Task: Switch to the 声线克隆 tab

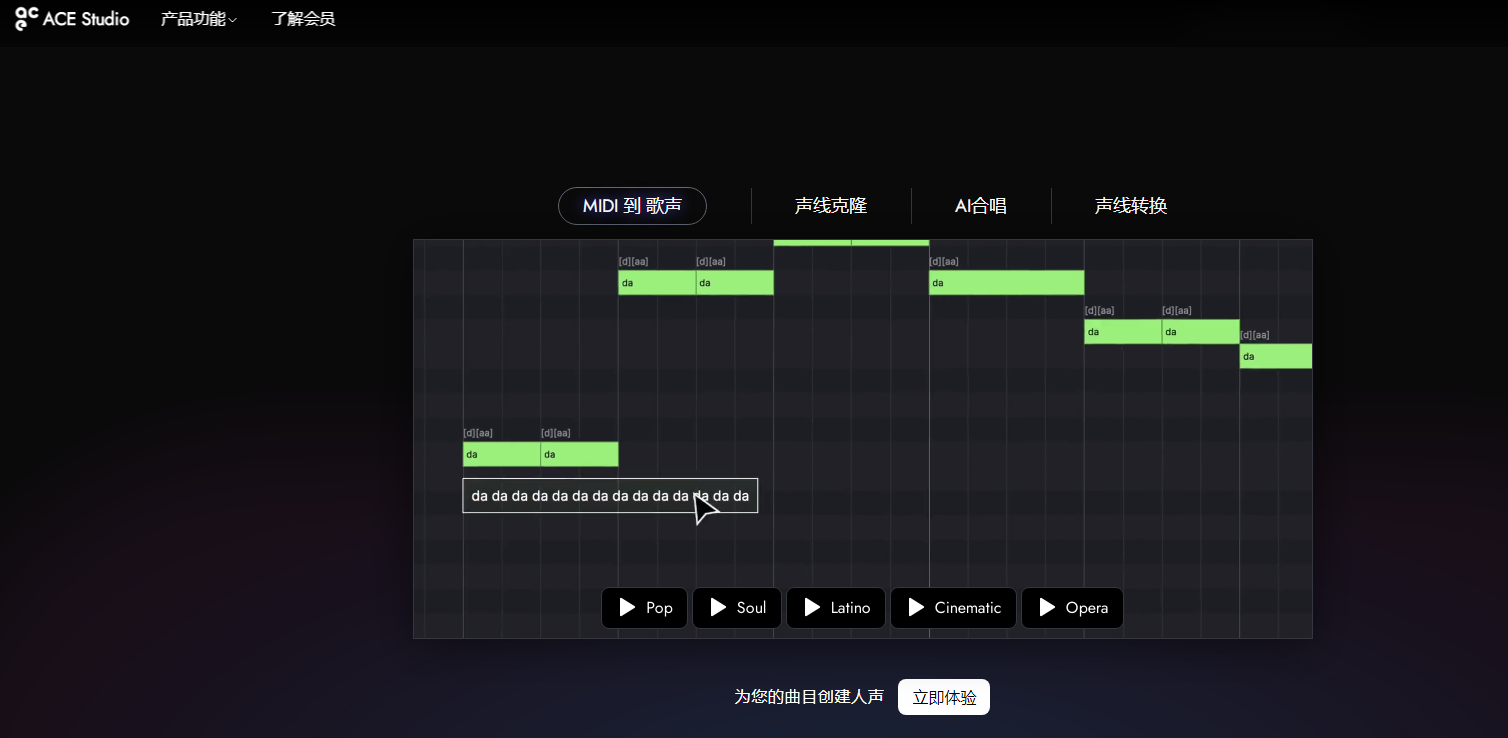Action: 830,205
